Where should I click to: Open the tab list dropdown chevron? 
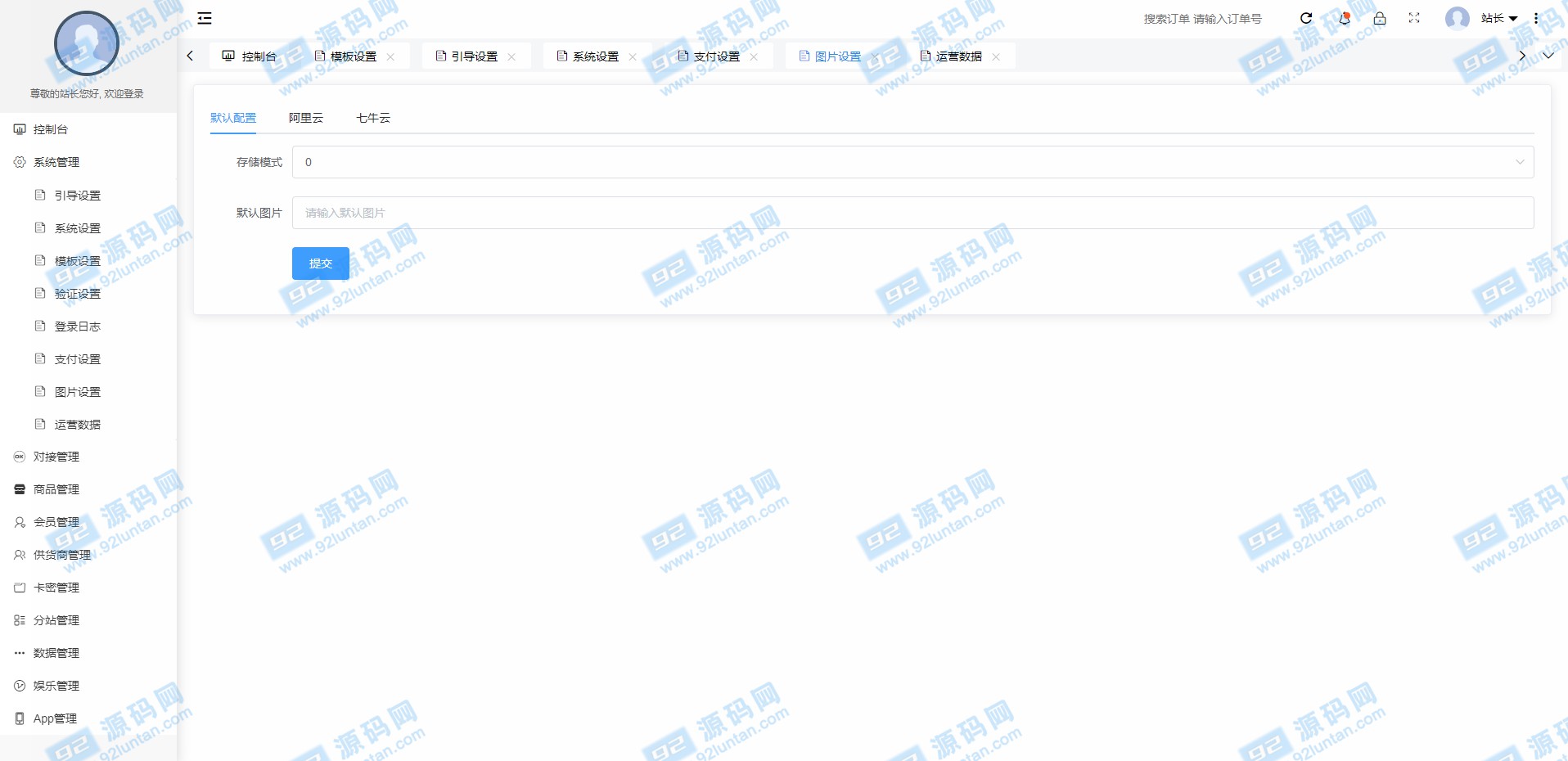[1548, 56]
